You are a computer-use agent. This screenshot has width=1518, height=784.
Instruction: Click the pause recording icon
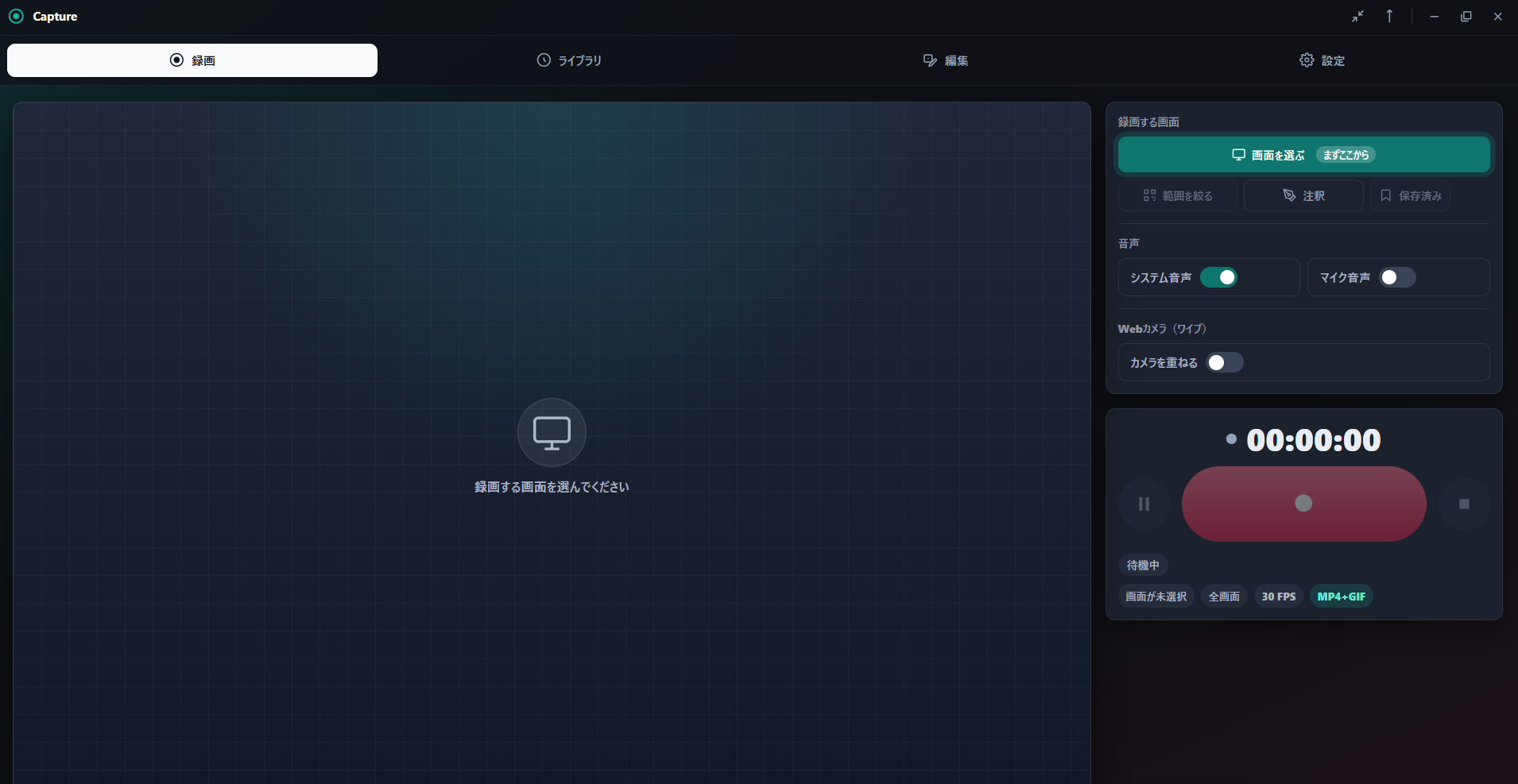pos(1144,504)
